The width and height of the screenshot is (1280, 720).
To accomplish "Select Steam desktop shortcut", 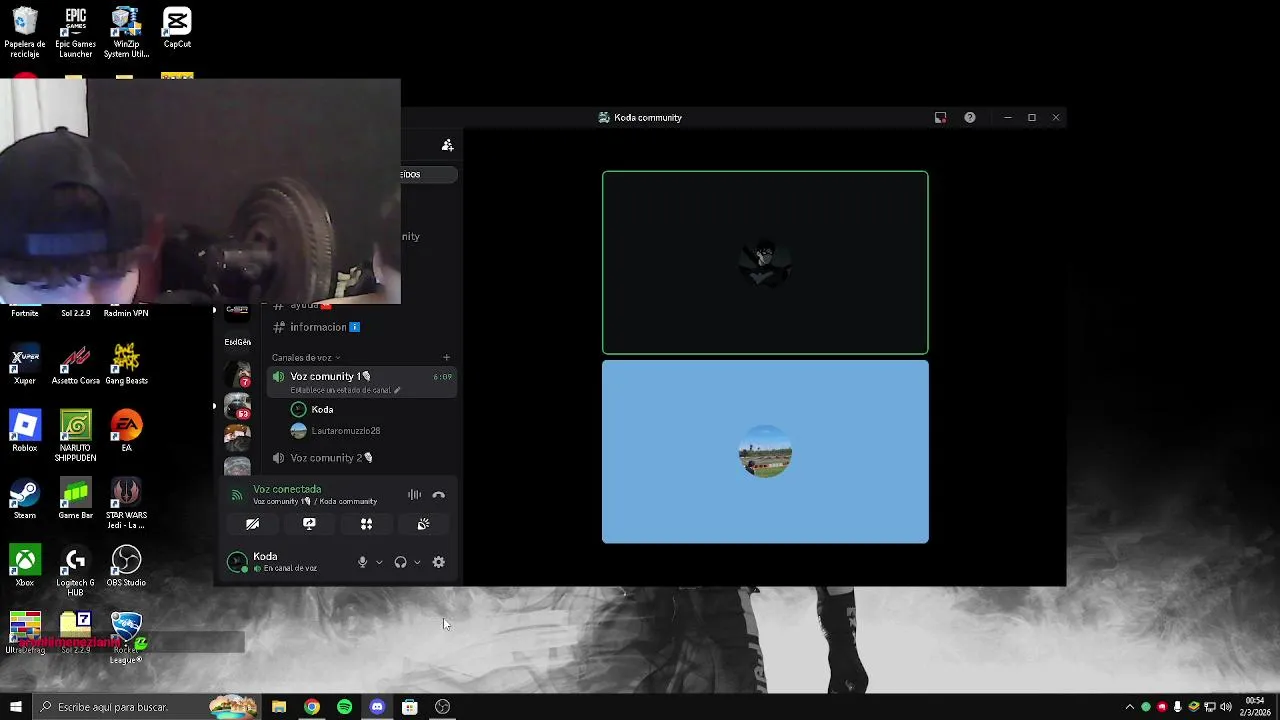I will pos(24,499).
